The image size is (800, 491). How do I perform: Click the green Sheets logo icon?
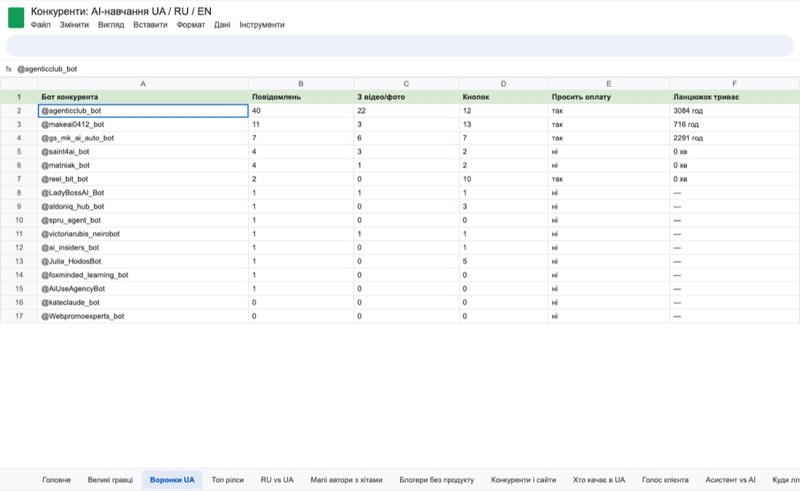point(16,18)
